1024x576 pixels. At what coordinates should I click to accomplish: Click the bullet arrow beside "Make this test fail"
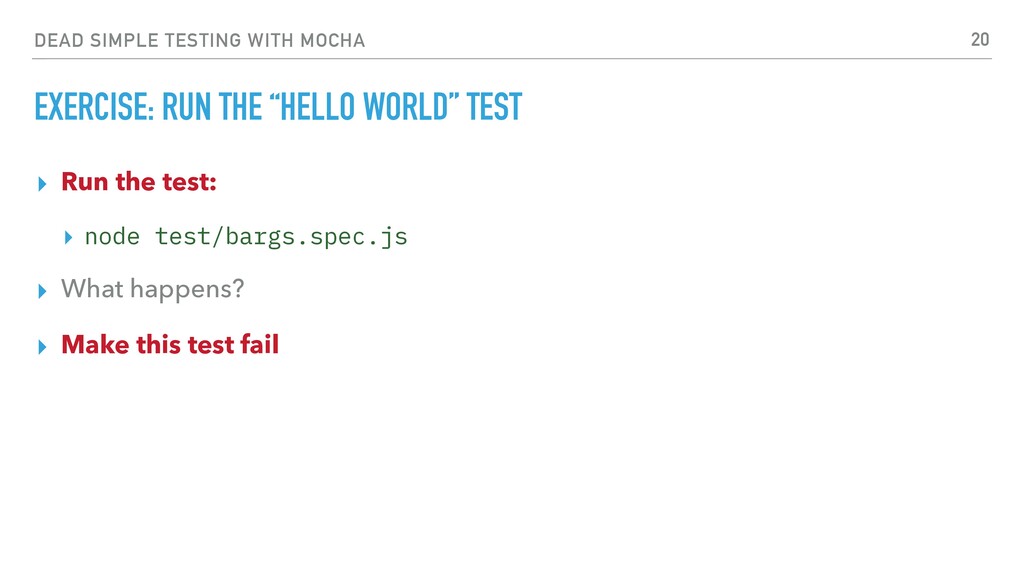coord(42,347)
